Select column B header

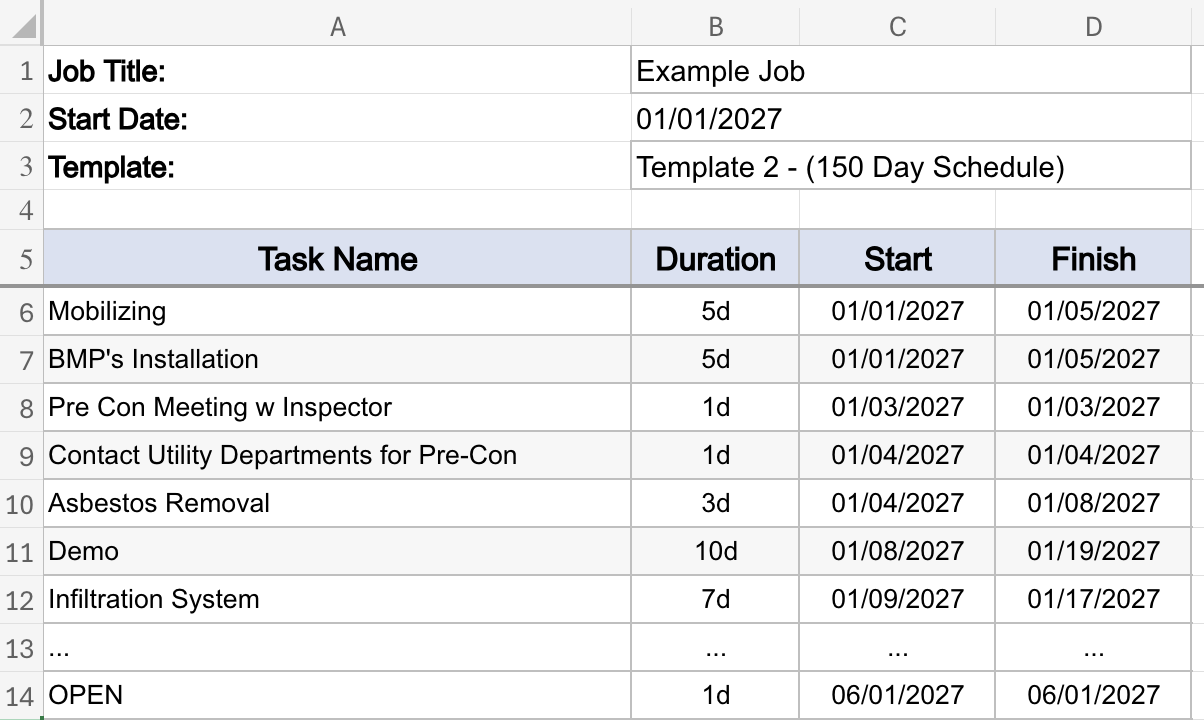(x=715, y=27)
